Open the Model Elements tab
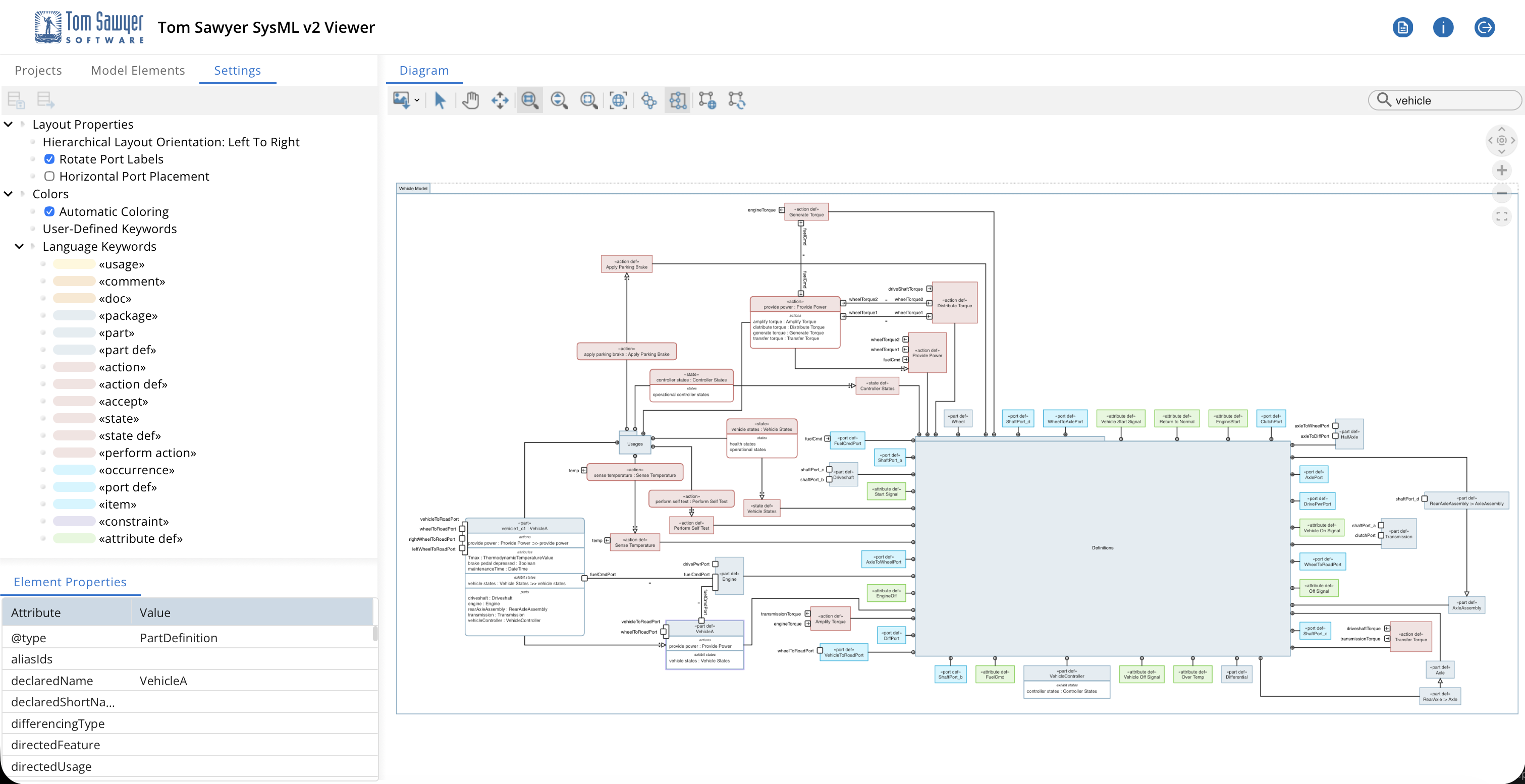This screenshot has width=1525, height=784. tap(138, 71)
